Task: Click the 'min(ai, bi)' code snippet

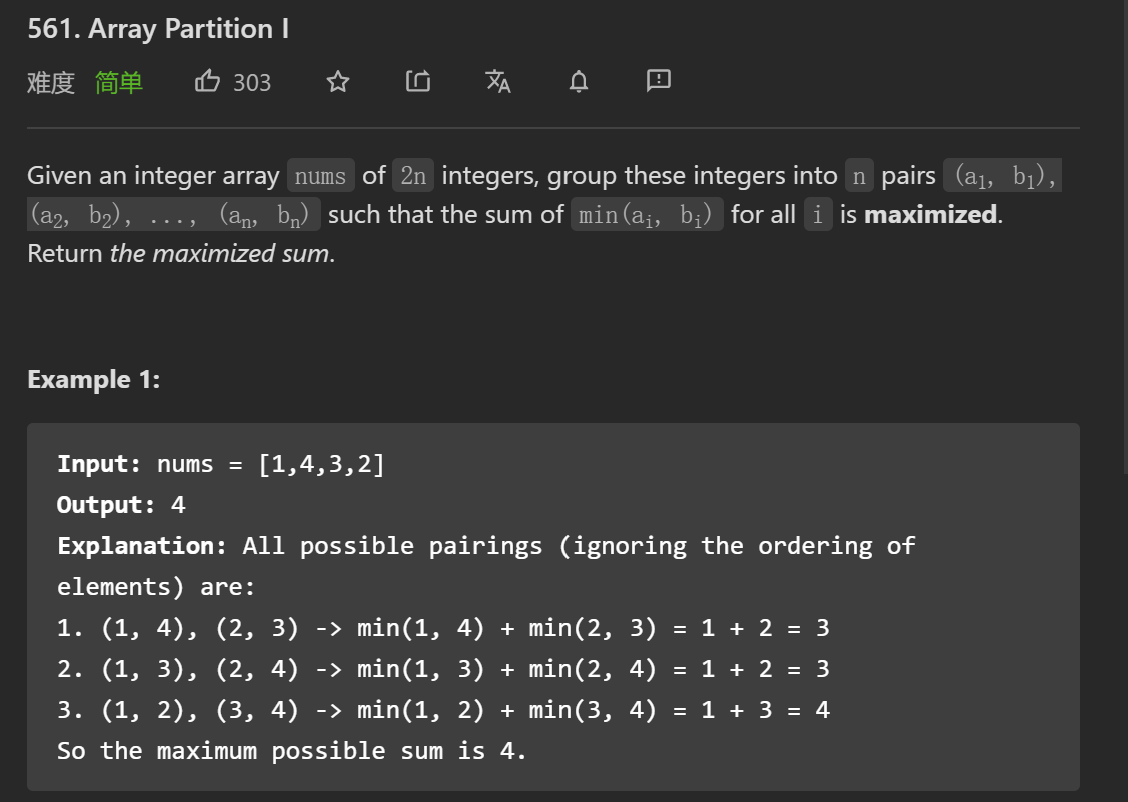Action: 646,215
